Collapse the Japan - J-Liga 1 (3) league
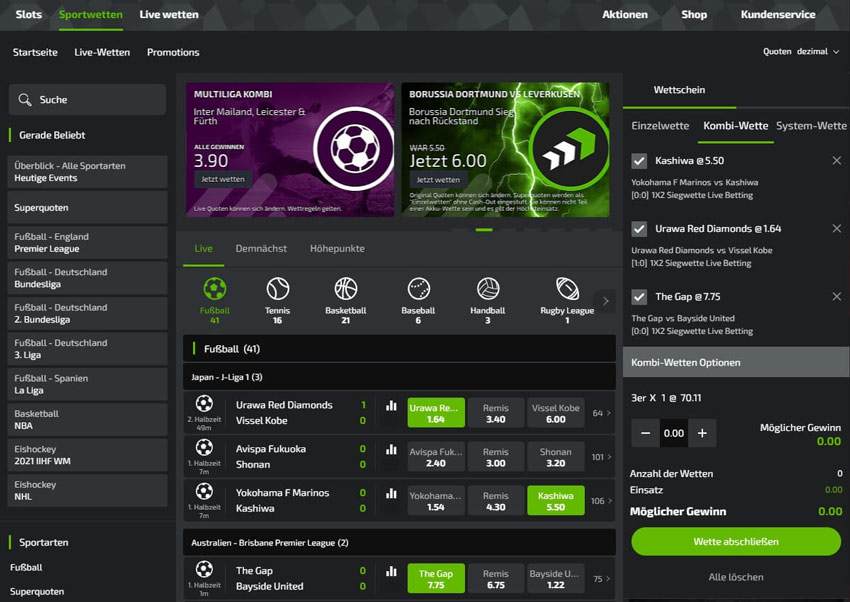 click(x=399, y=377)
